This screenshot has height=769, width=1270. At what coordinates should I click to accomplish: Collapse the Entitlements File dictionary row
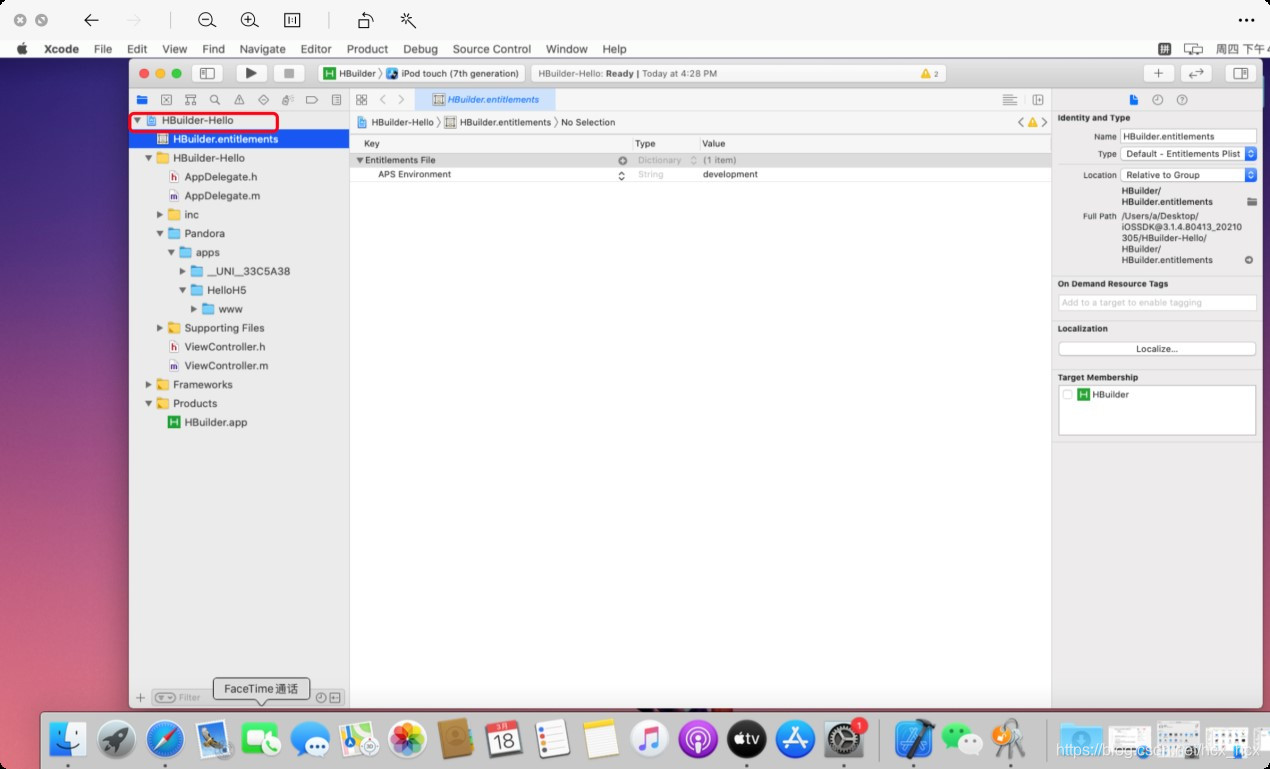[360, 160]
